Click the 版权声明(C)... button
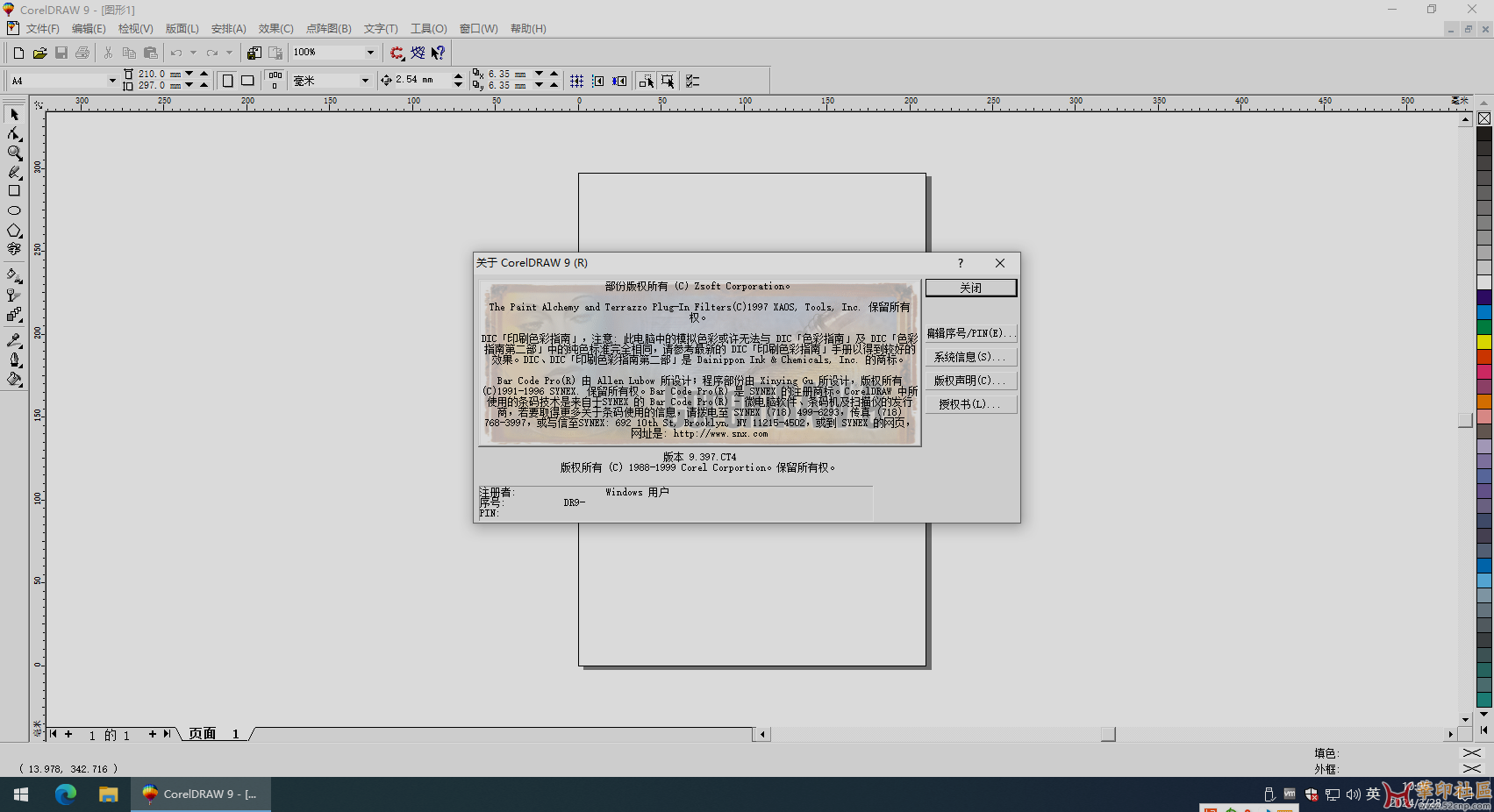Viewport: 1494px width, 812px height. click(x=971, y=381)
